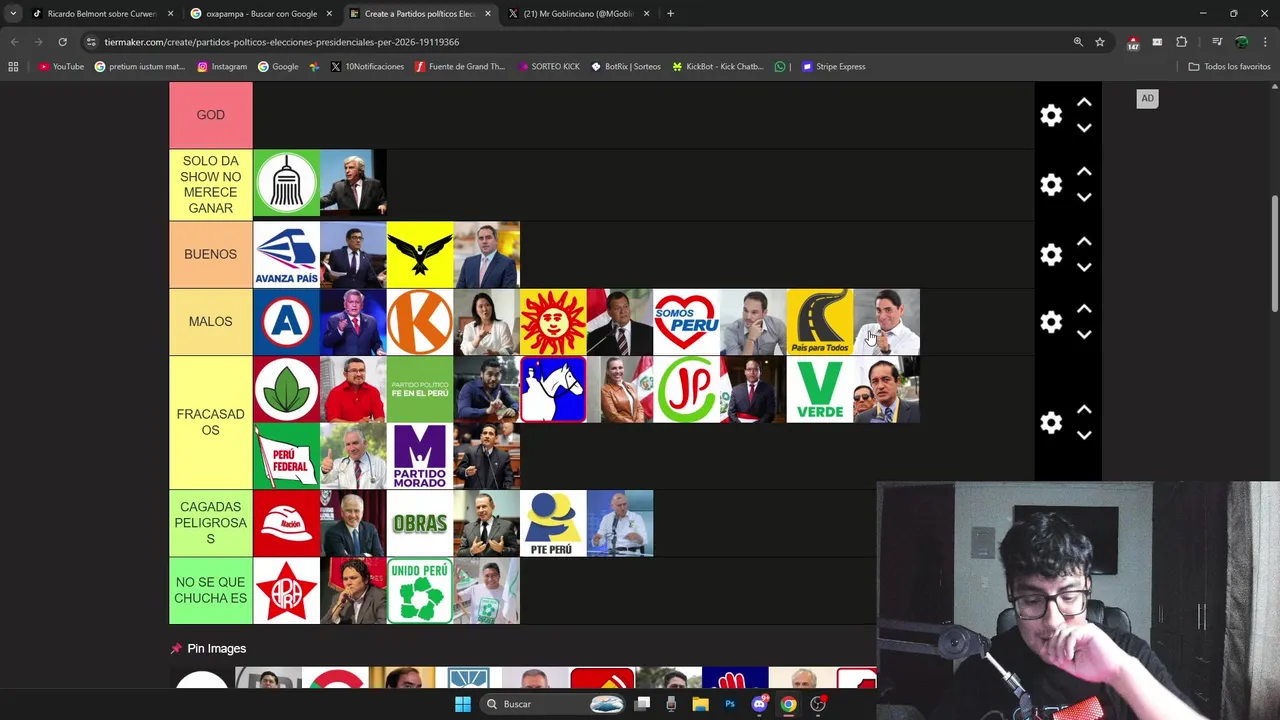Move the GOD tier row up
Viewport: 1280px width, 720px height.
[x=1084, y=103]
